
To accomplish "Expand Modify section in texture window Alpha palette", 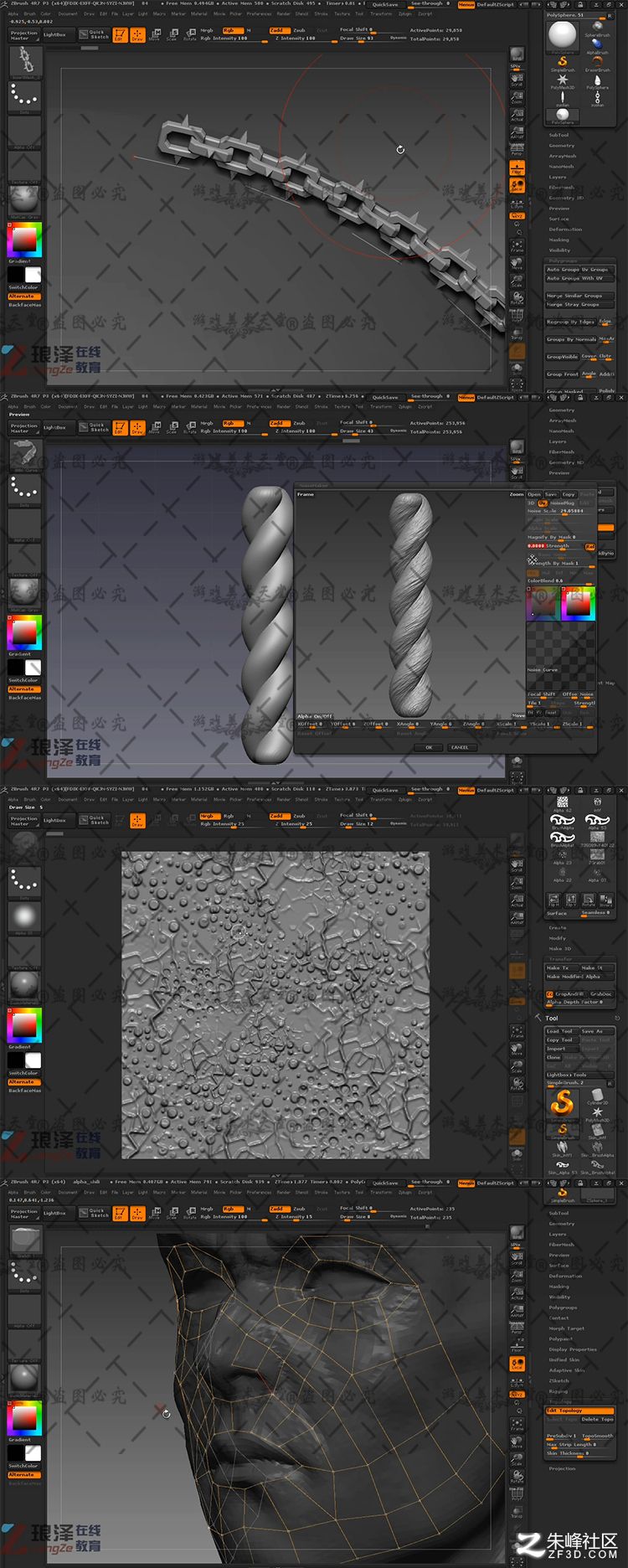I will point(558,938).
